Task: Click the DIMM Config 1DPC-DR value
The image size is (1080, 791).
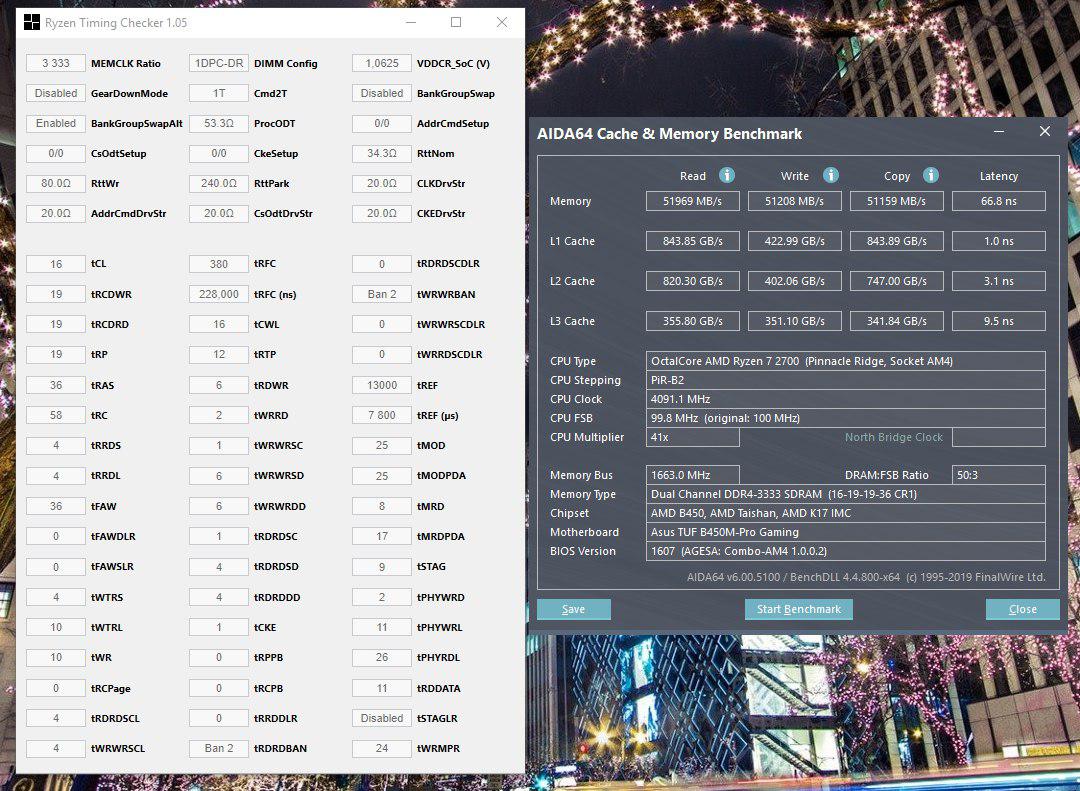Action: tap(219, 63)
